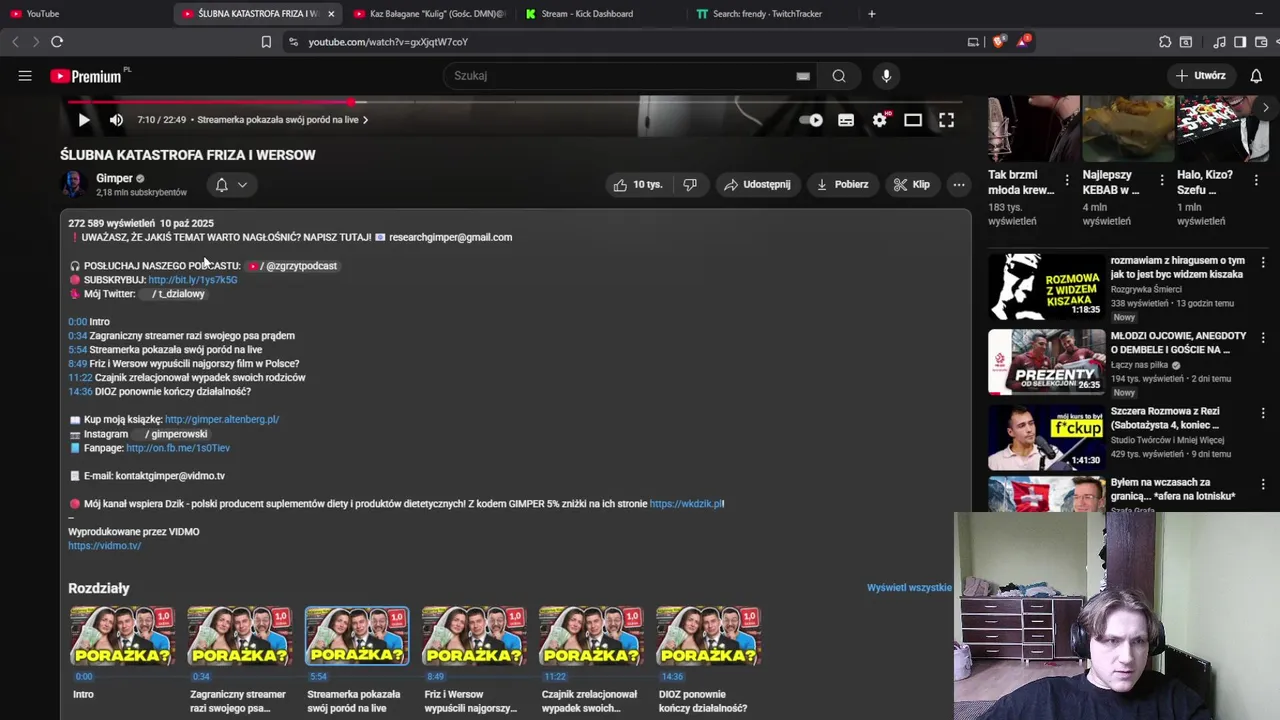Open the YouTube hamburger guide menu
1280x720 pixels.
[x=25, y=76]
